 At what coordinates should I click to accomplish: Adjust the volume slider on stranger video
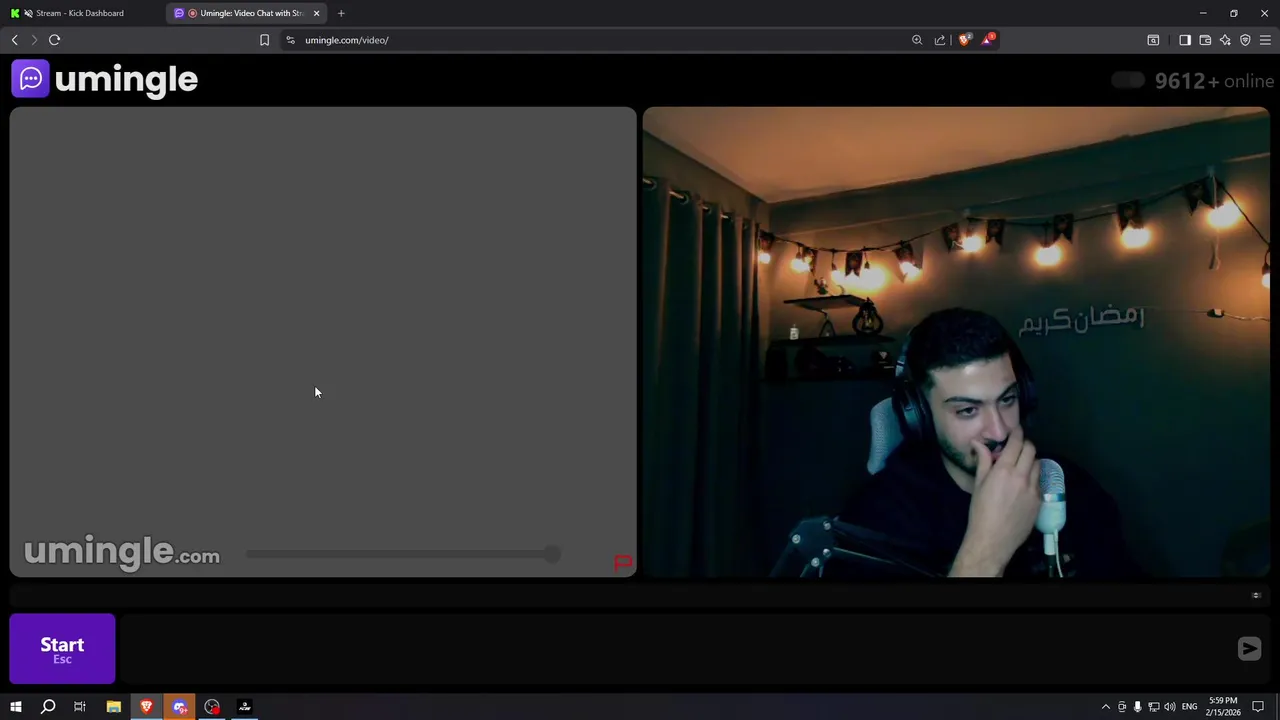point(403,554)
